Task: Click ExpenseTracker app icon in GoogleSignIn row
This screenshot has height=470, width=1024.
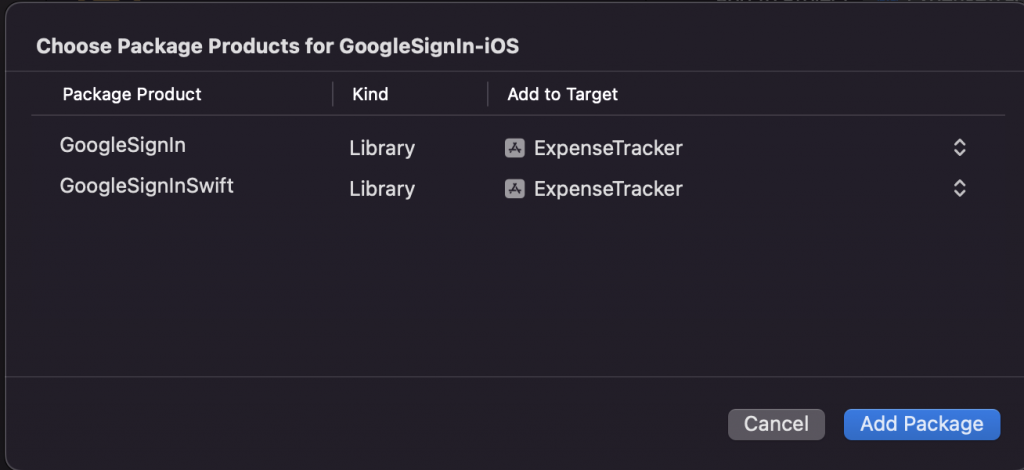Action: pyautogui.click(x=515, y=148)
